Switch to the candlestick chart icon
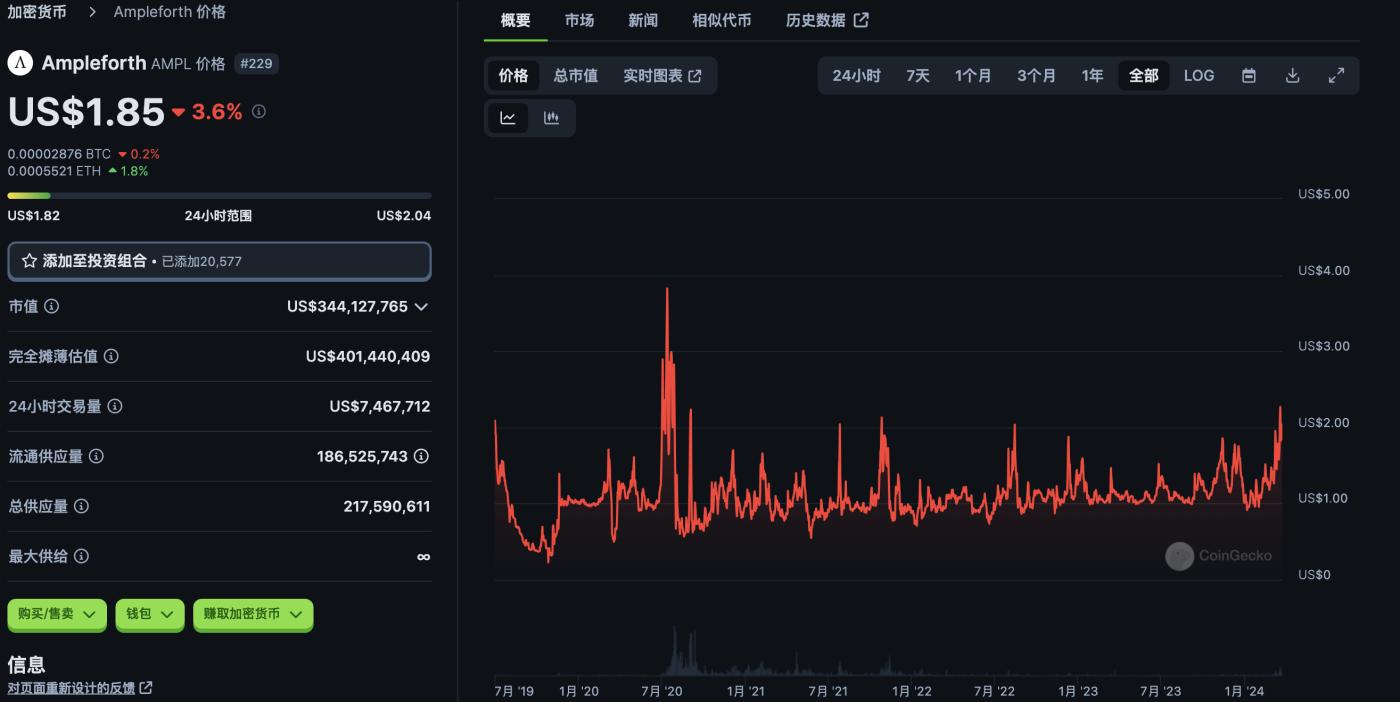This screenshot has height=702, width=1400. (x=551, y=118)
